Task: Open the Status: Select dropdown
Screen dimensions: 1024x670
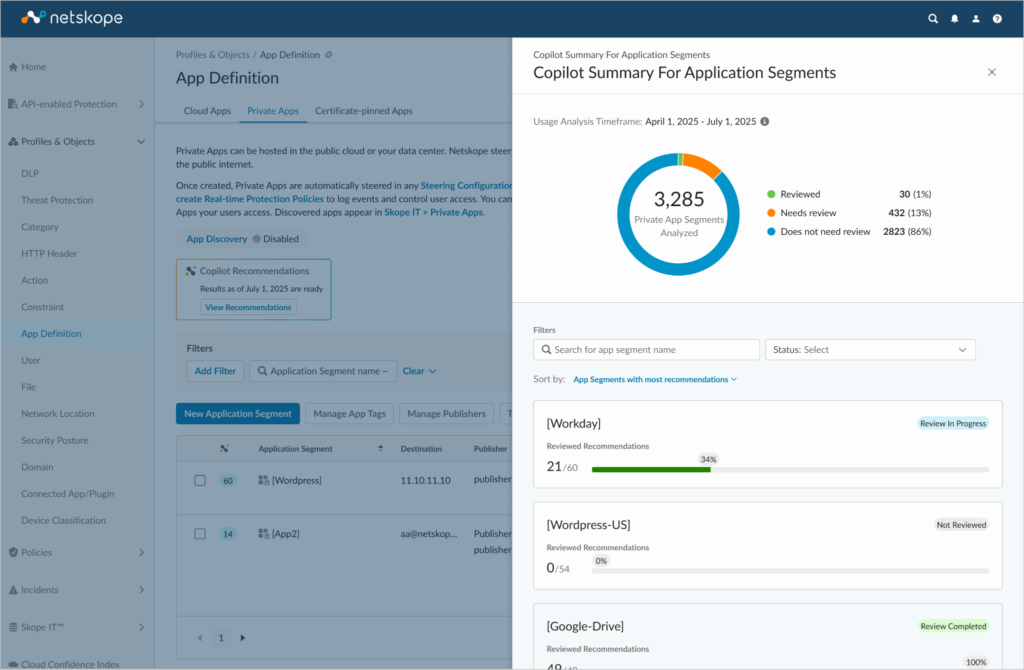Action: coord(871,350)
